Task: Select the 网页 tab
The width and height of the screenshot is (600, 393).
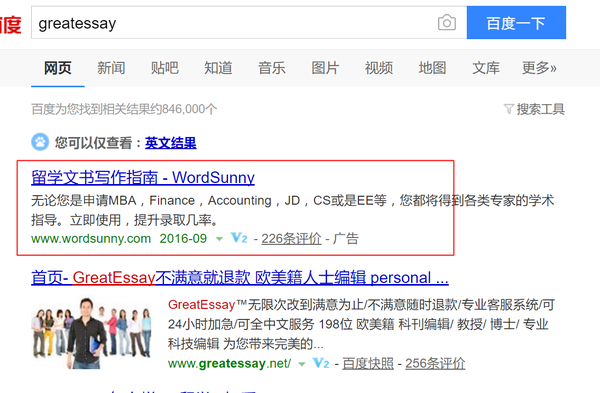Action: pos(58,68)
